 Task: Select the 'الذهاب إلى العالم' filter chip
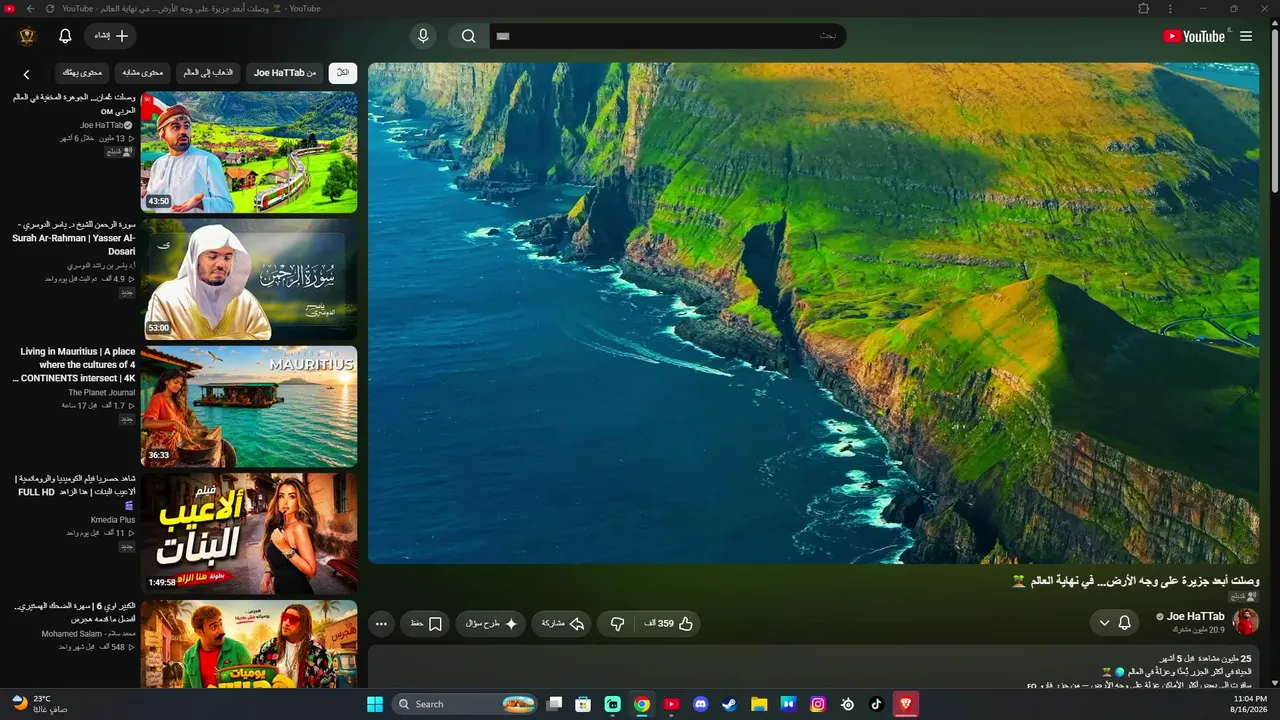(x=208, y=73)
